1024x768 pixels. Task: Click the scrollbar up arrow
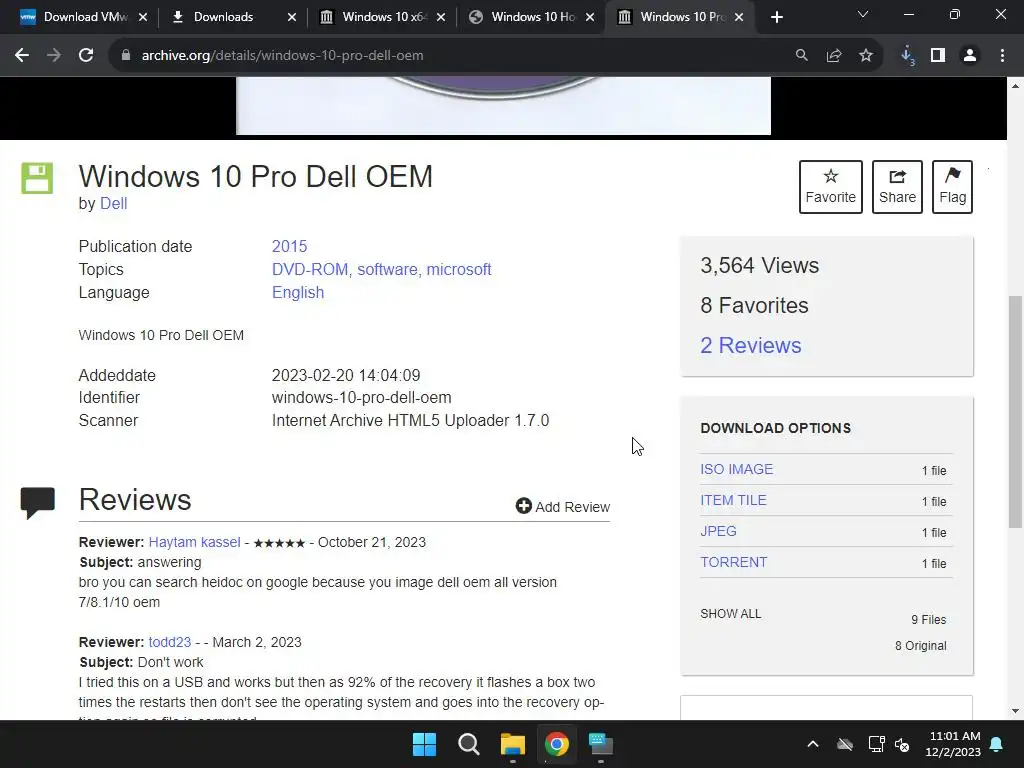point(1015,86)
